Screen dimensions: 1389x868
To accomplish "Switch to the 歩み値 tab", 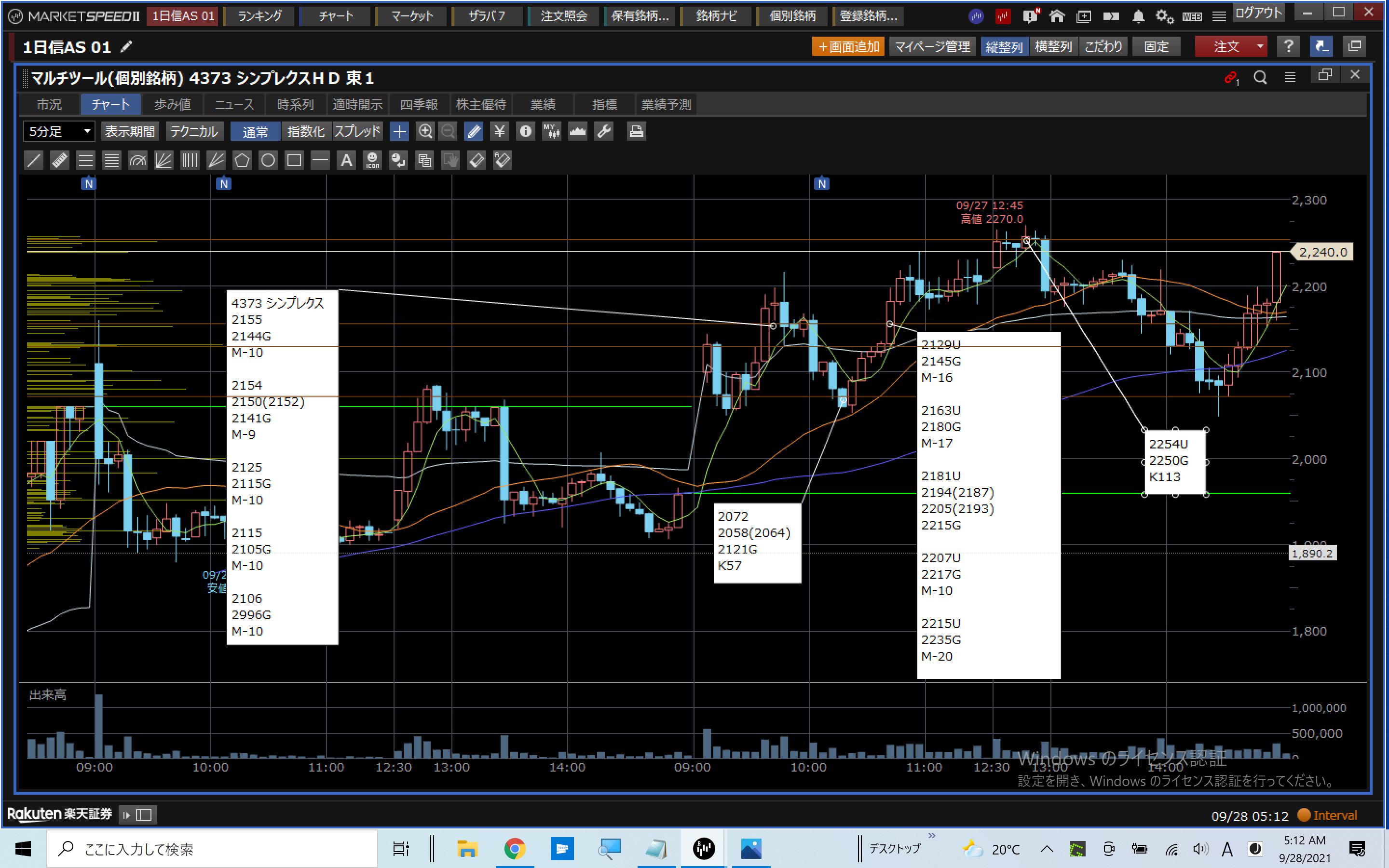I will [172, 105].
